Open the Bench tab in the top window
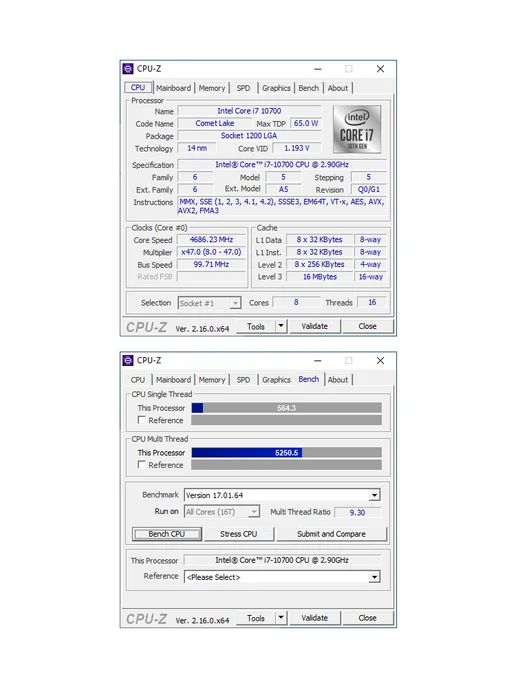 308,88
